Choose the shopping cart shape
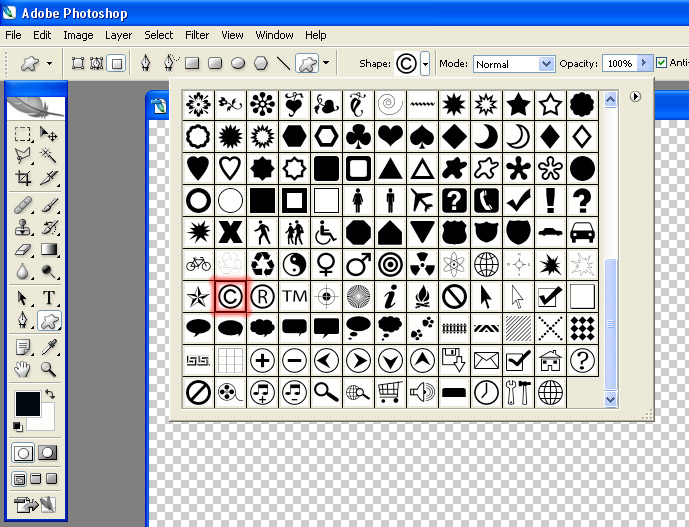Viewport: 689px width, 527px height. click(x=390, y=392)
